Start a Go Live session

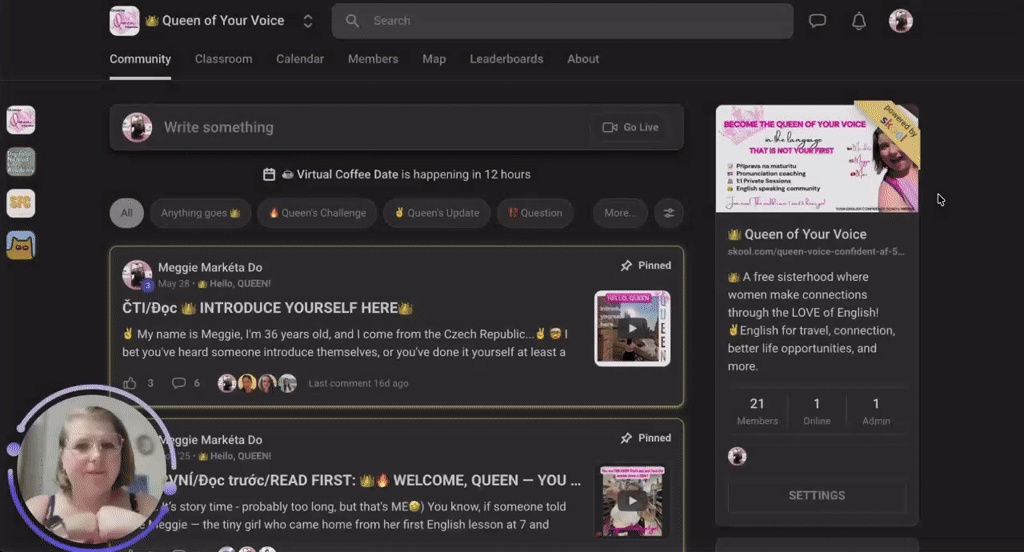coord(630,127)
